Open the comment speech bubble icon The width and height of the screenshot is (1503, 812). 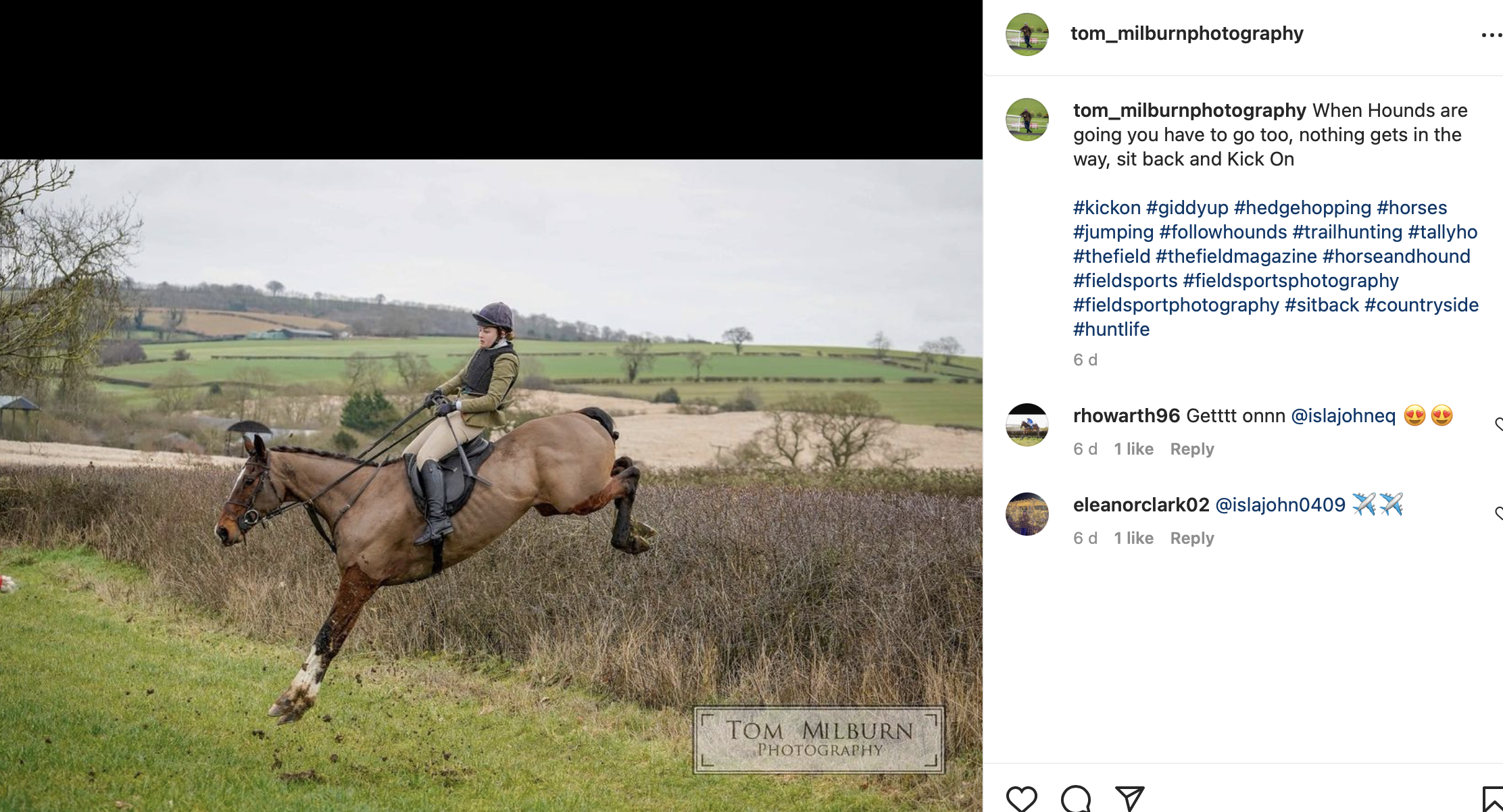(x=1076, y=798)
